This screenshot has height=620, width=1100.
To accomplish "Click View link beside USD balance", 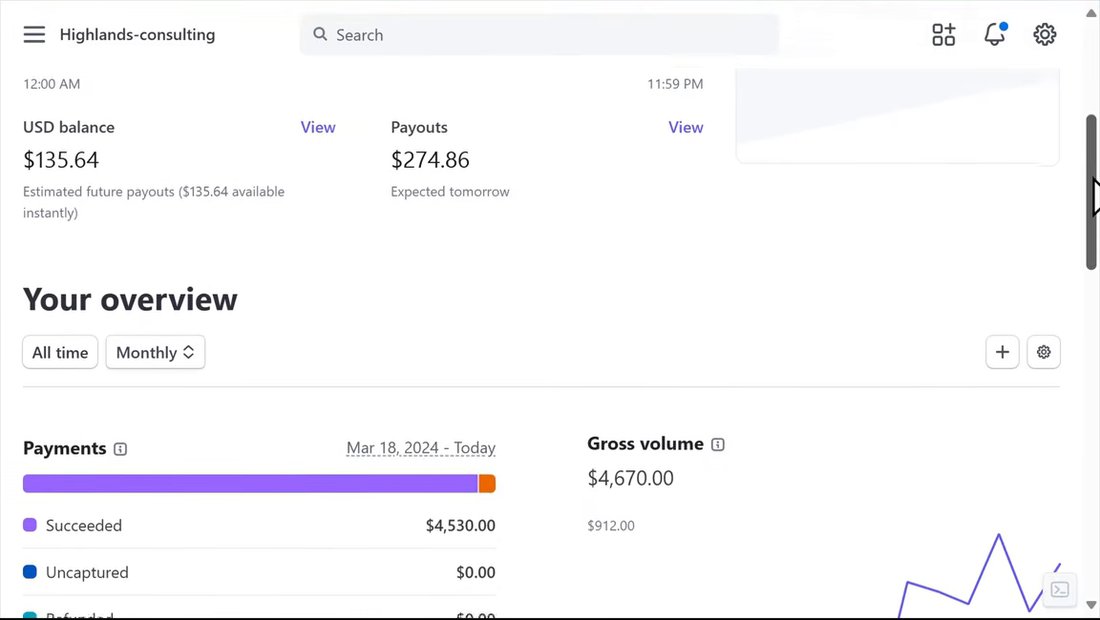I will (318, 127).
